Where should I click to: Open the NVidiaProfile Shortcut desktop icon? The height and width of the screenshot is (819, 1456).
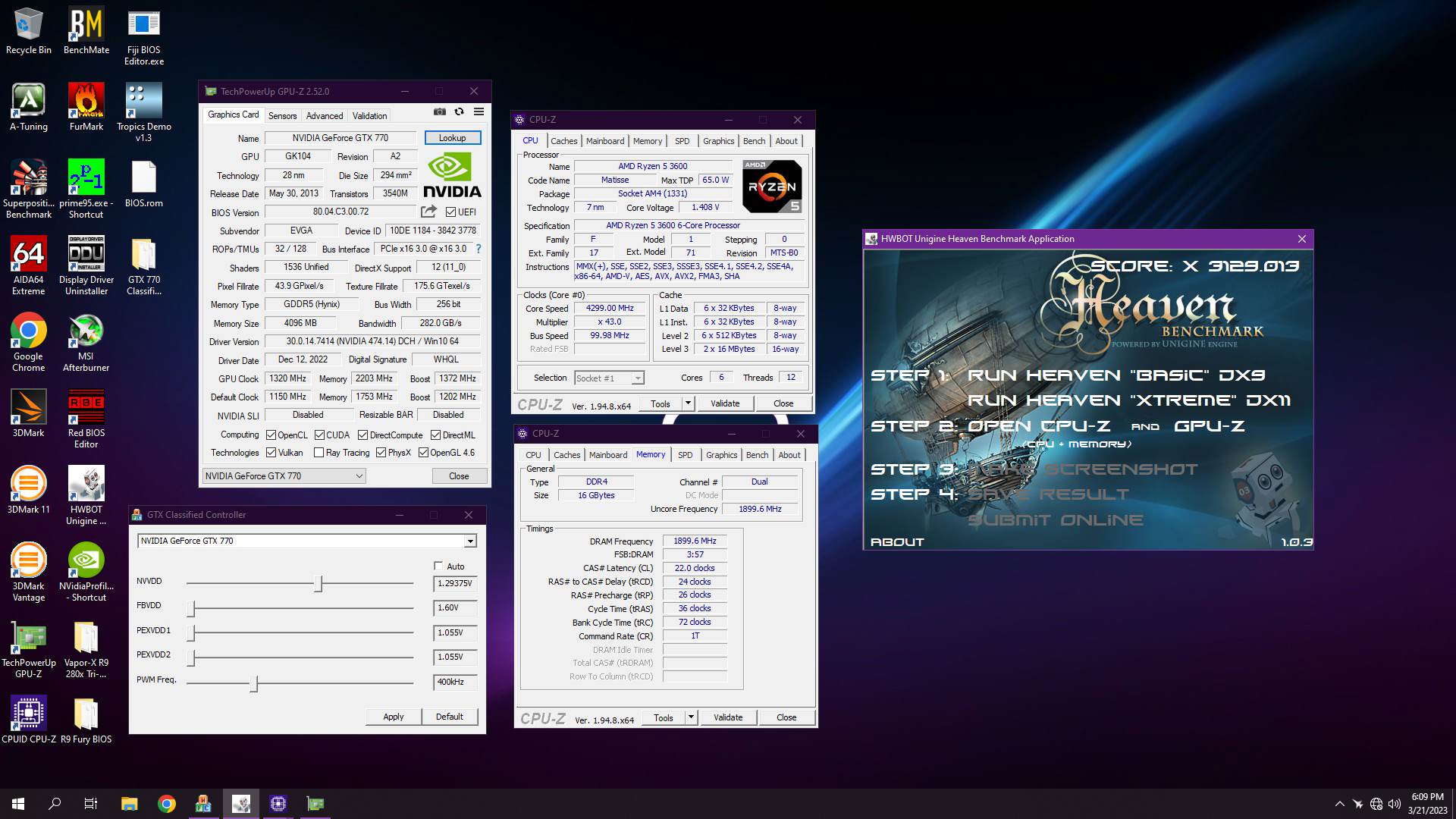[86, 572]
